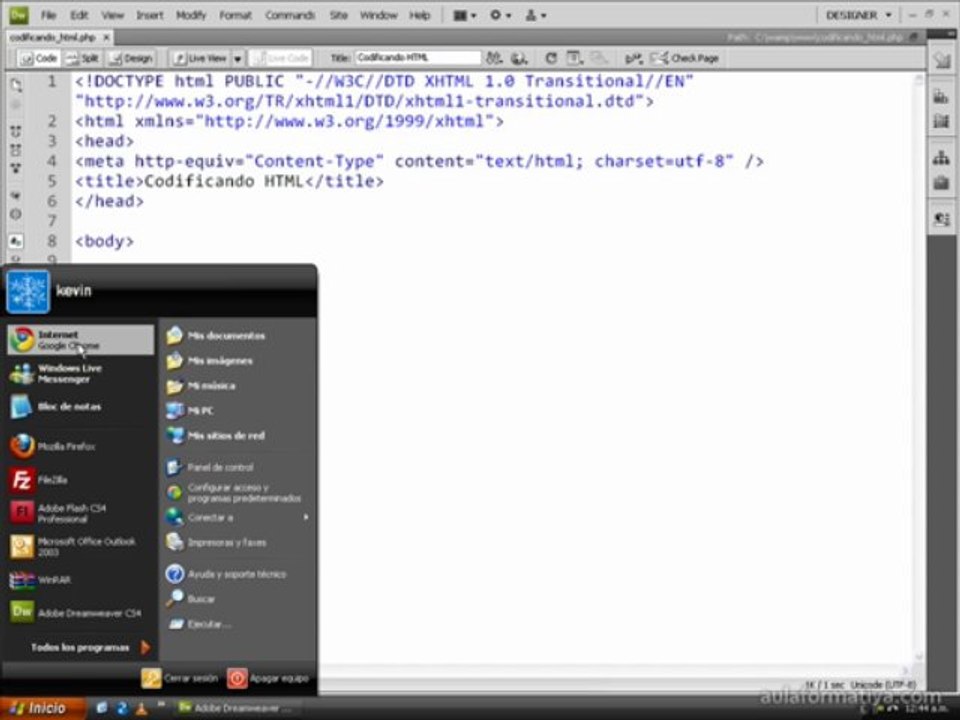Screen dimensions: 960x720
Task: Open Extend Dreamweaver gear dropdown
Action: [500, 15]
